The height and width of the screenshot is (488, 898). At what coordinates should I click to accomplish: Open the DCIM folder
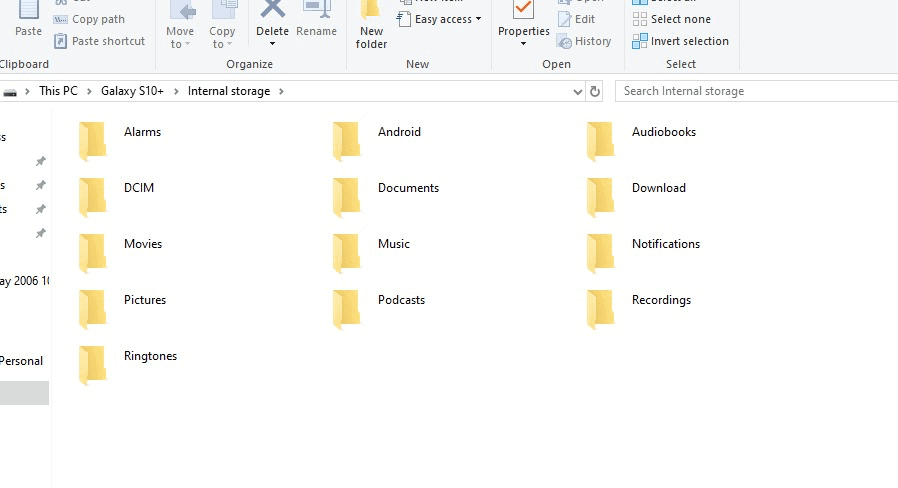click(x=116, y=196)
